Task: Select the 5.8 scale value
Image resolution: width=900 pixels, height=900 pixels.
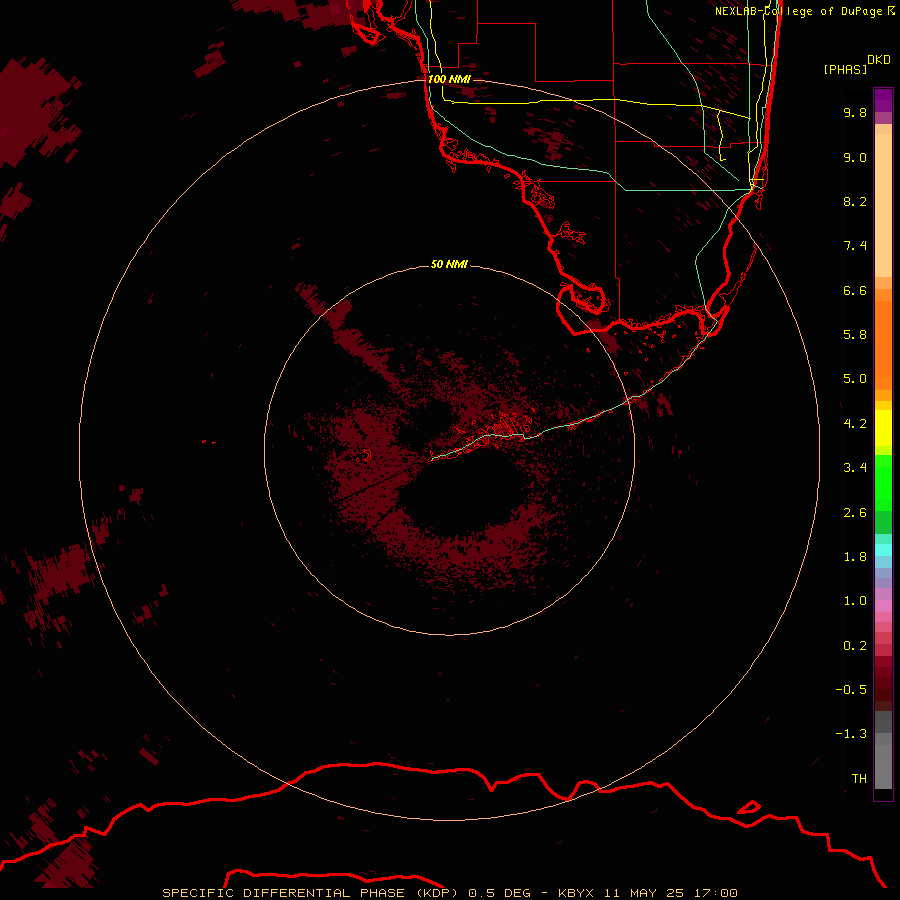Action: tap(855, 335)
